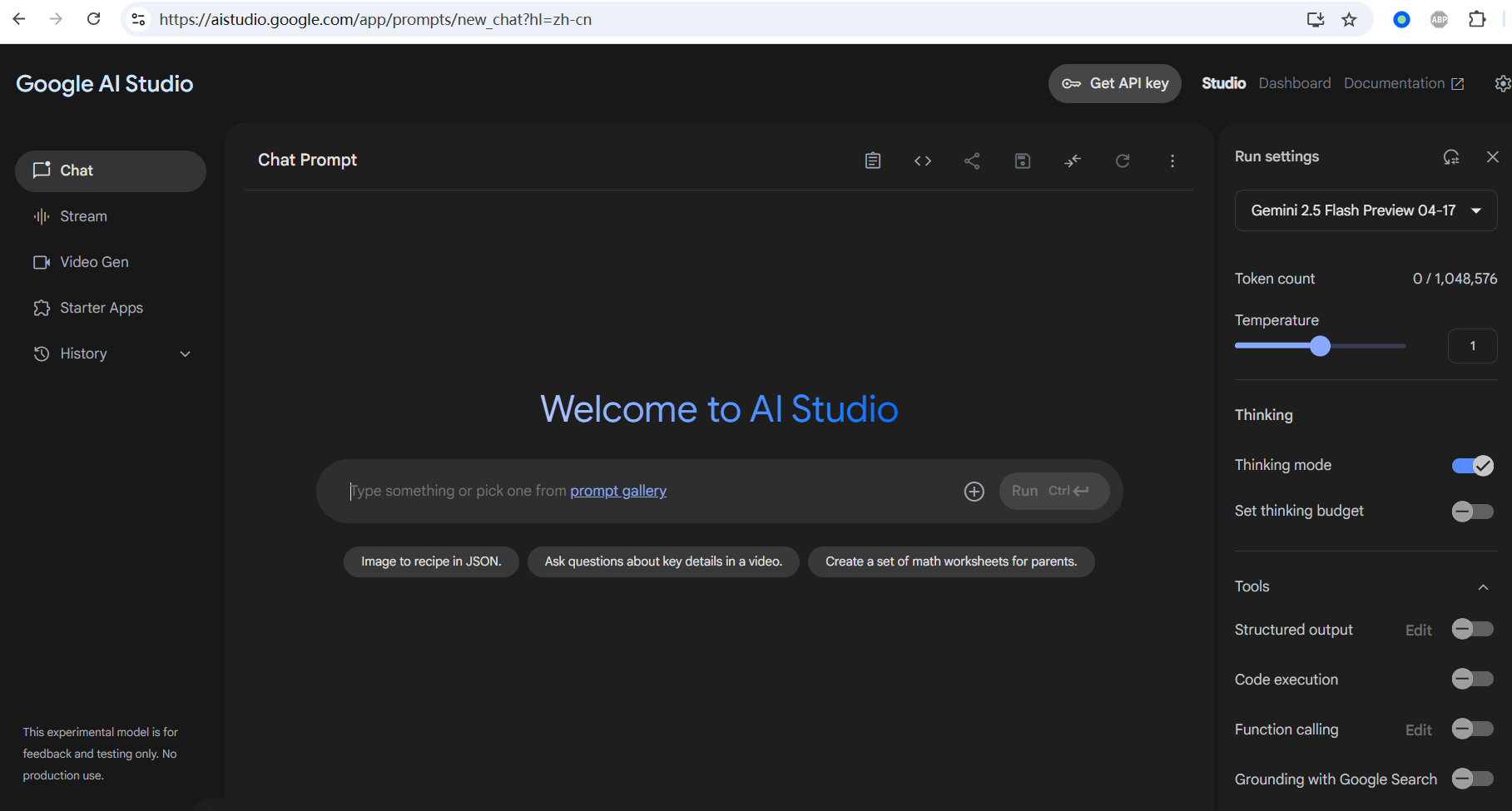
Task: Open the browser extensions puzzle icon
Action: coord(1477,19)
